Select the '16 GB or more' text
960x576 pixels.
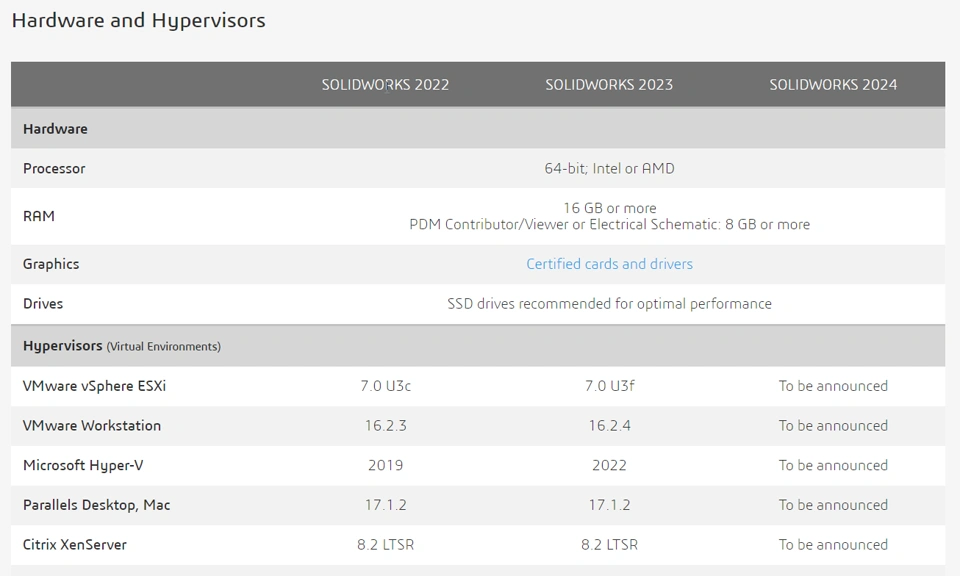click(609, 208)
